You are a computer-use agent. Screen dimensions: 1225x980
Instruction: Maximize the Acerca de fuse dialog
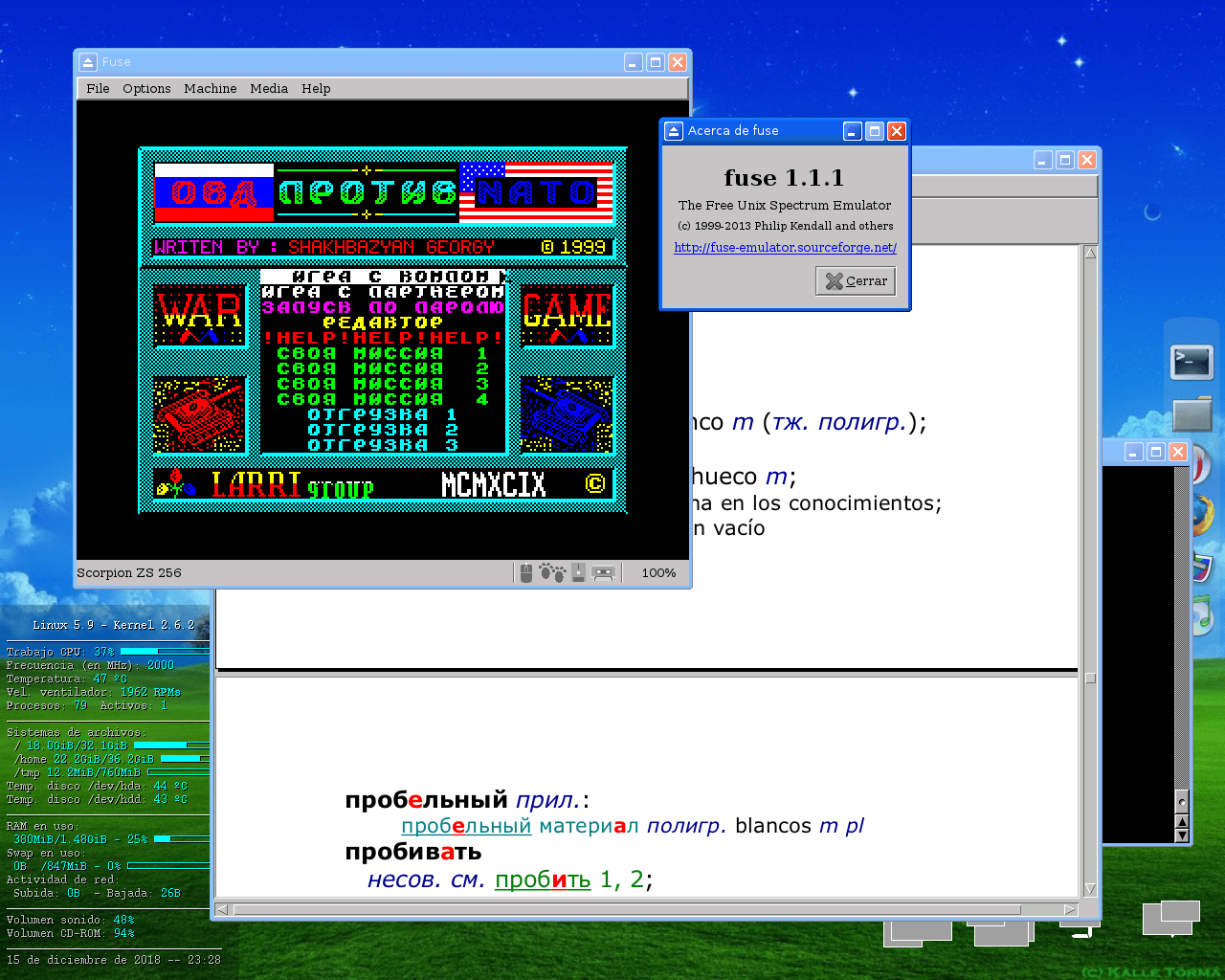click(875, 131)
